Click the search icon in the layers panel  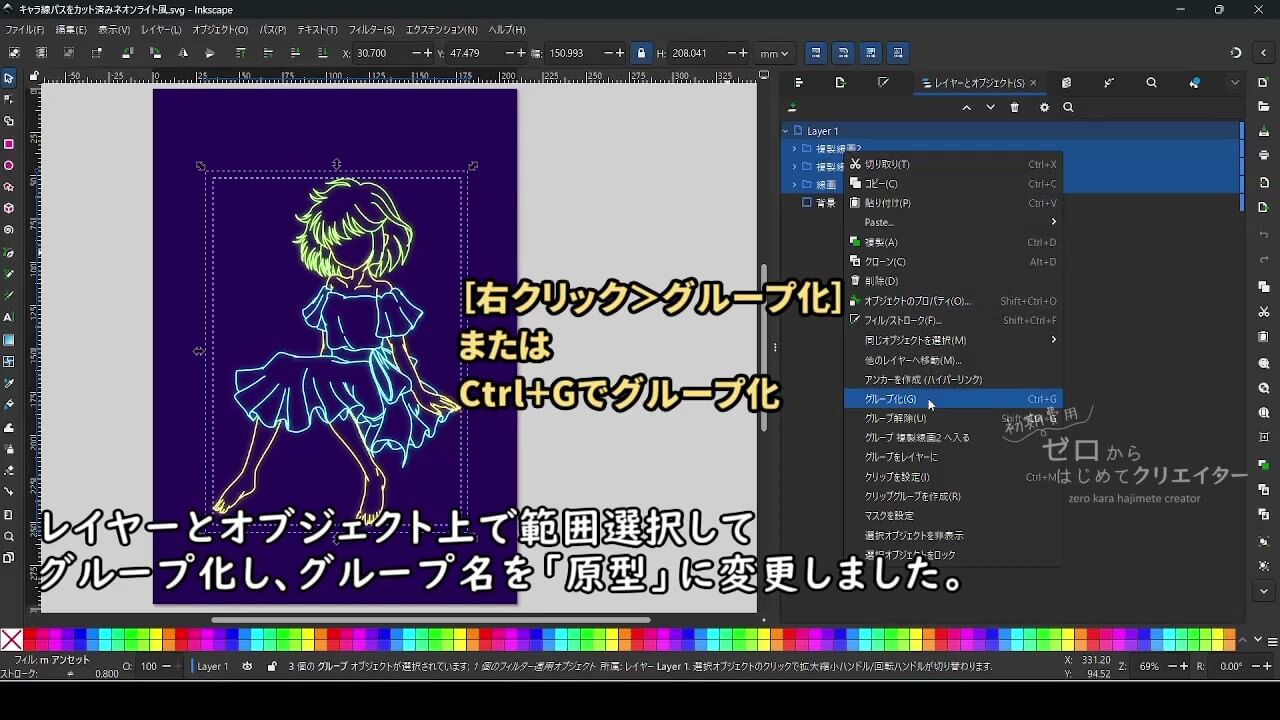[x=1068, y=108]
